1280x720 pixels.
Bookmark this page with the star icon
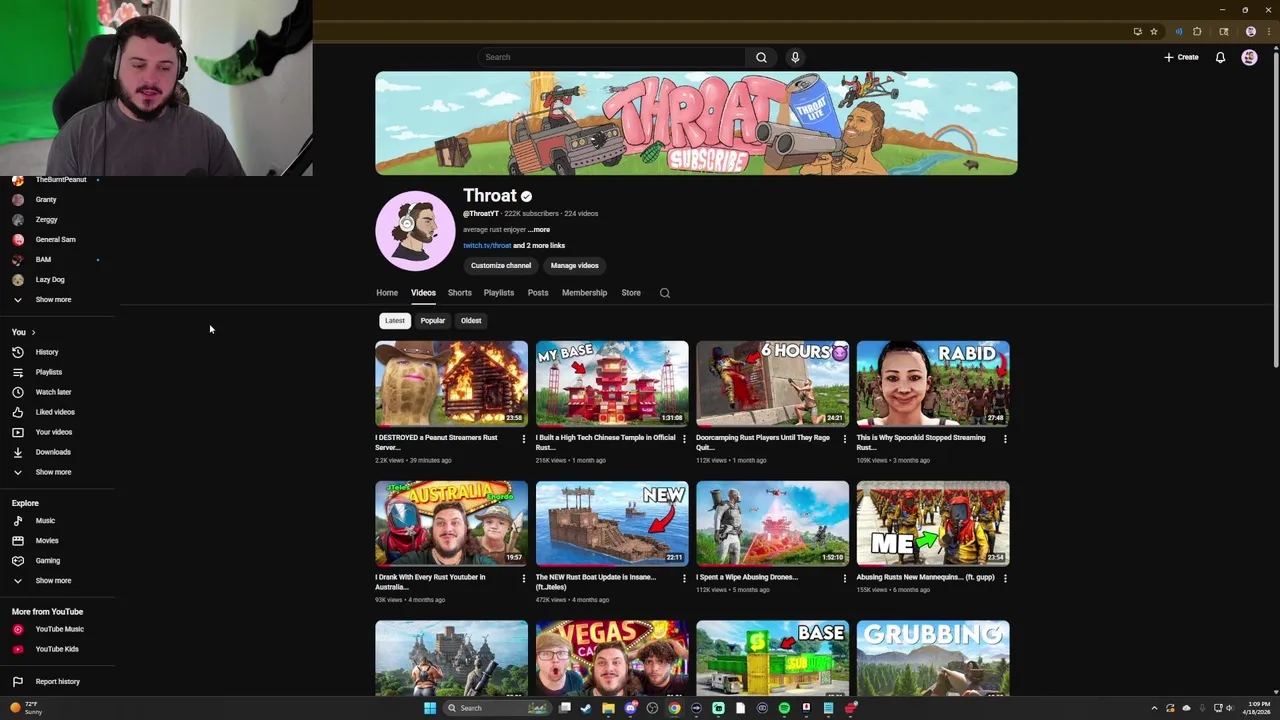(1153, 32)
